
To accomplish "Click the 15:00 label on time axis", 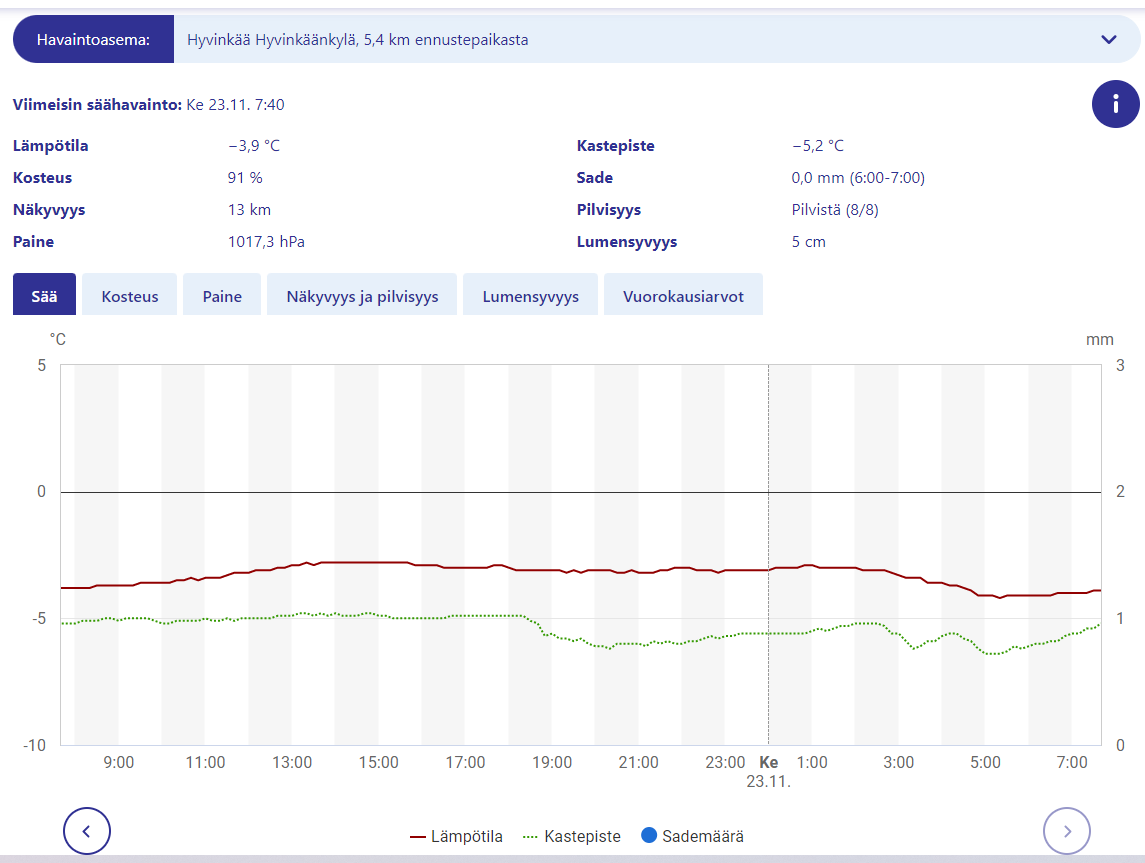I will [379, 763].
